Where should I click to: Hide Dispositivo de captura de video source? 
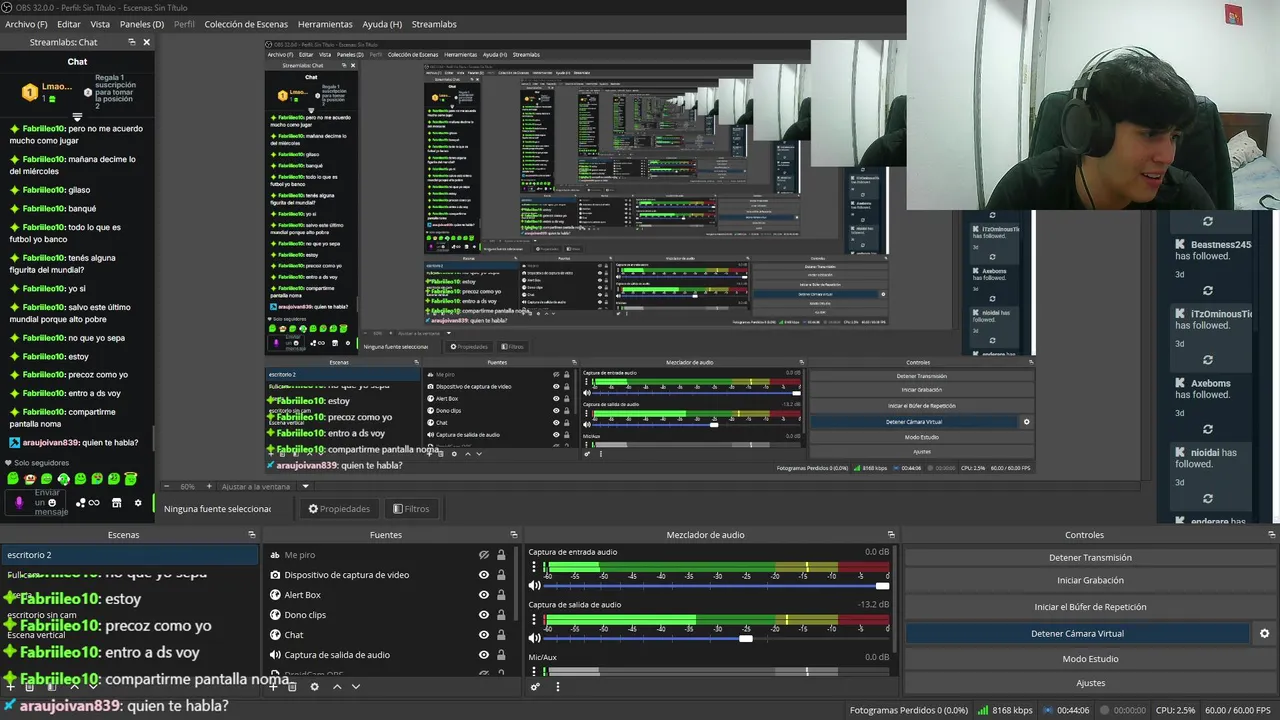tap(484, 575)
